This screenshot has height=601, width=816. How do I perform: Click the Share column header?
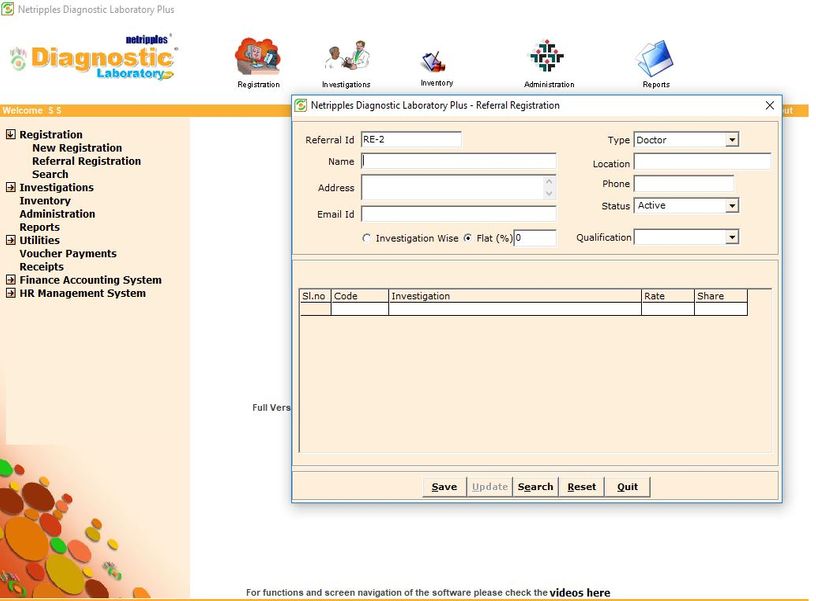[x=721, y=296]
